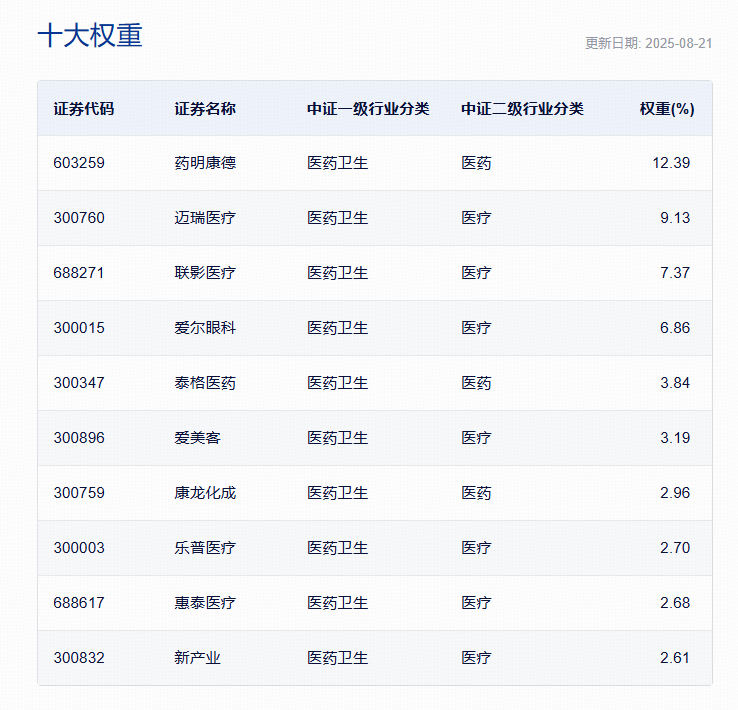Select the name 迈瑞医疗
The width and height of the screenshot is (738, 710).
coord(205,218)
